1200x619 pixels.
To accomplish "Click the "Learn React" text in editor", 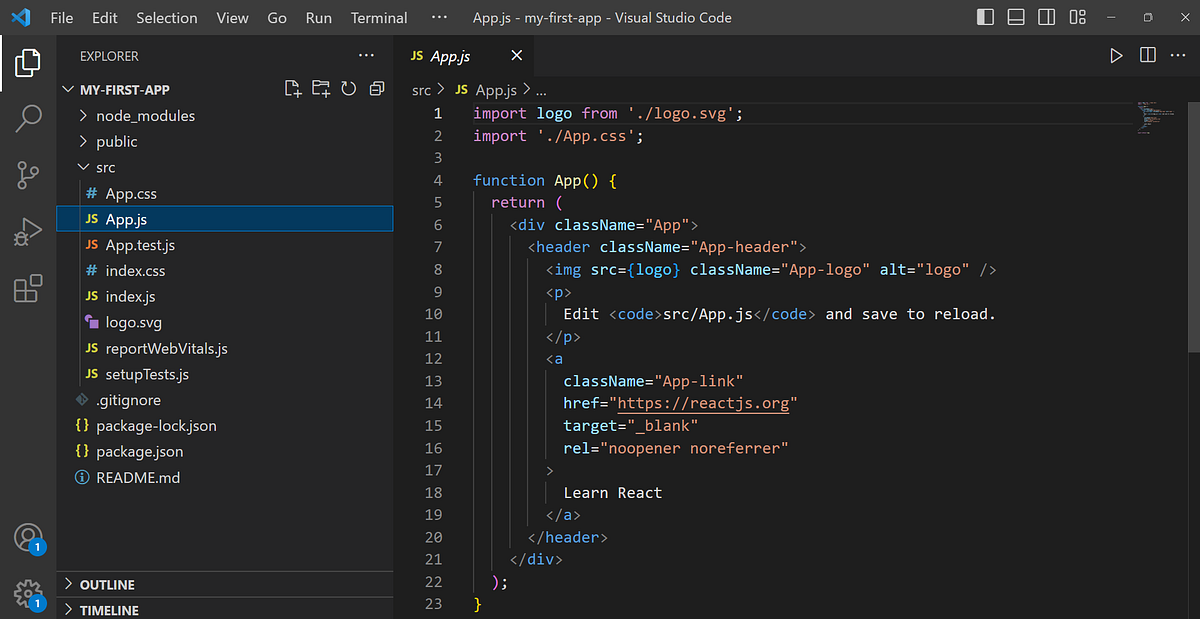I will pyautogui.click(x=613, y=492).
